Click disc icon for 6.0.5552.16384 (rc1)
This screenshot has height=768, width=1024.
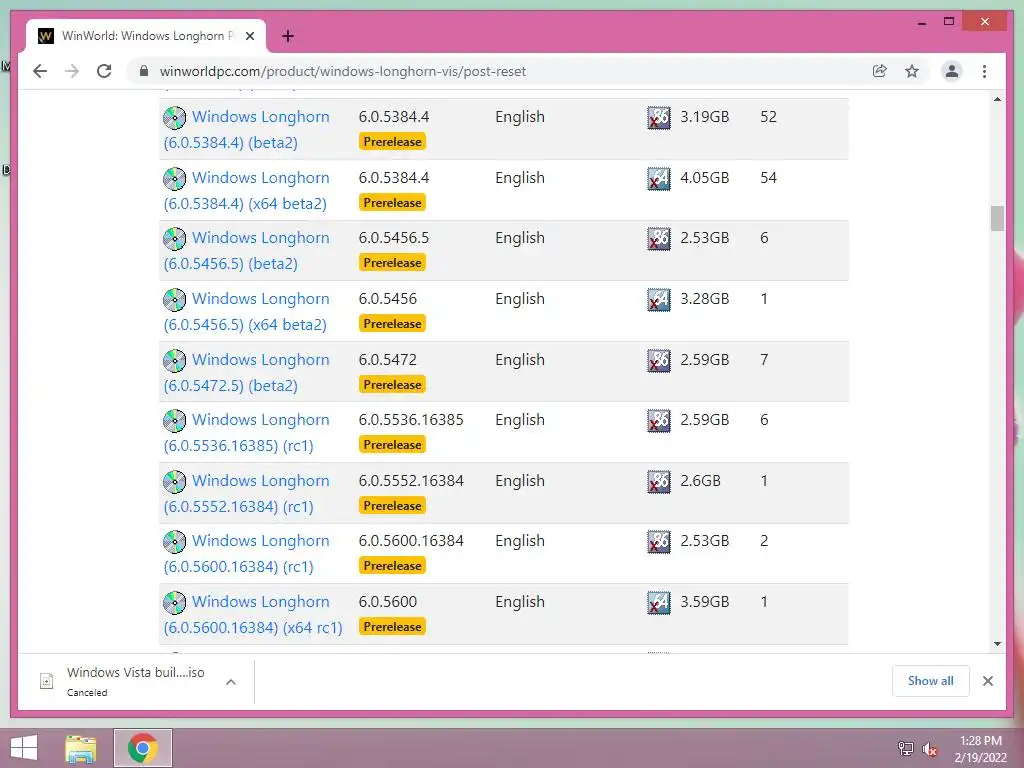coord(174,481)
